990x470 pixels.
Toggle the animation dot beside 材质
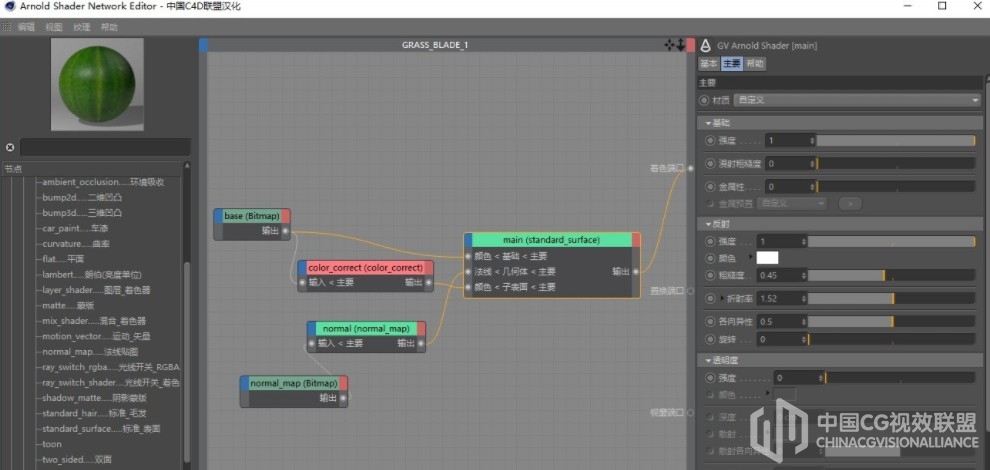point(704,100)
